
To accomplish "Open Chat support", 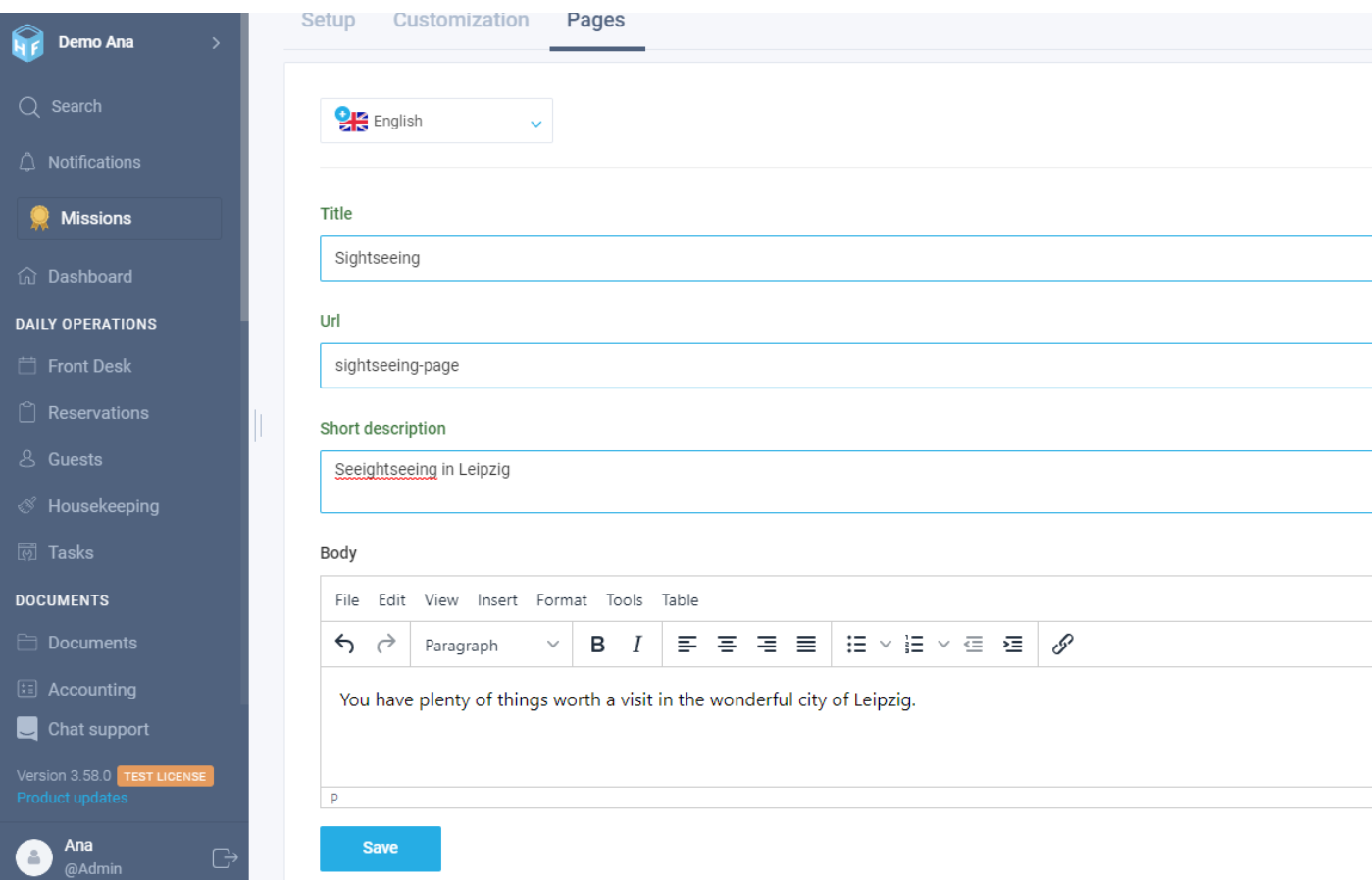I will 83,729.
